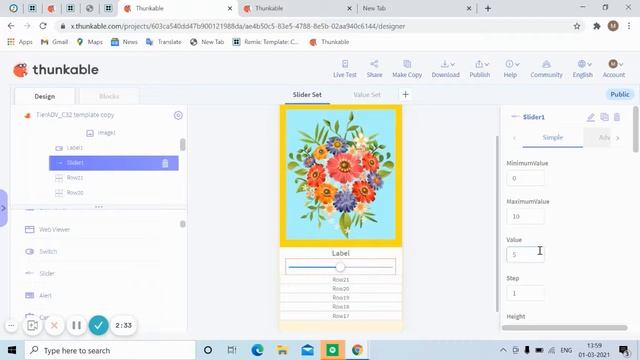Switch to the New Tab browser tab
This screenshot has width=640, height=360.
(416, 8)
